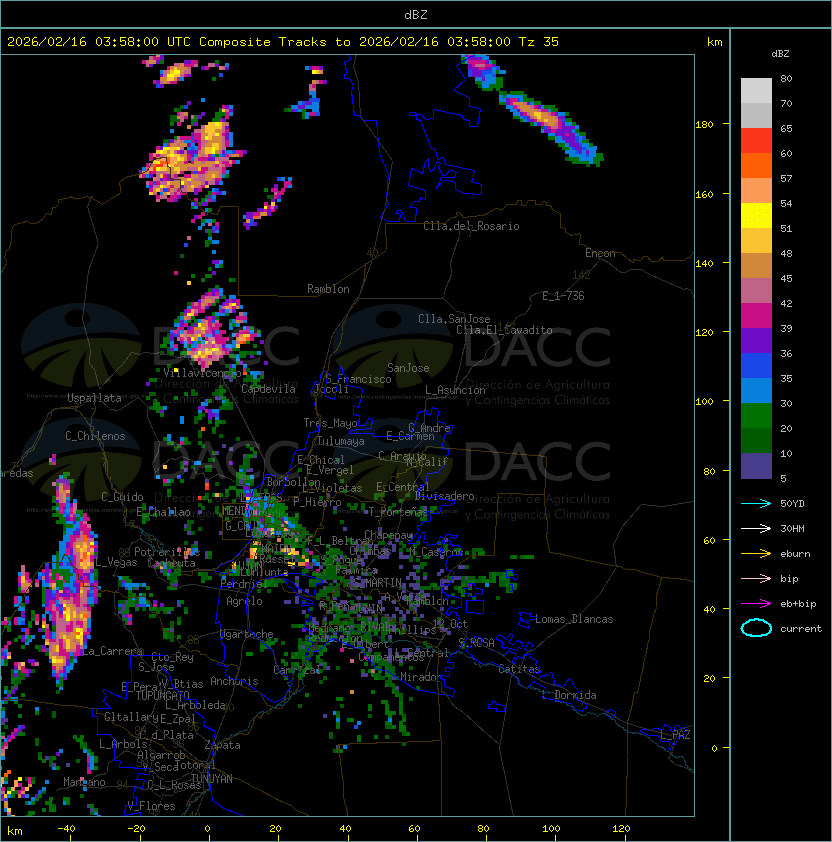Pick the purple swatch between 39 and 36
The image size is (832, 842).
coord(756,341)
